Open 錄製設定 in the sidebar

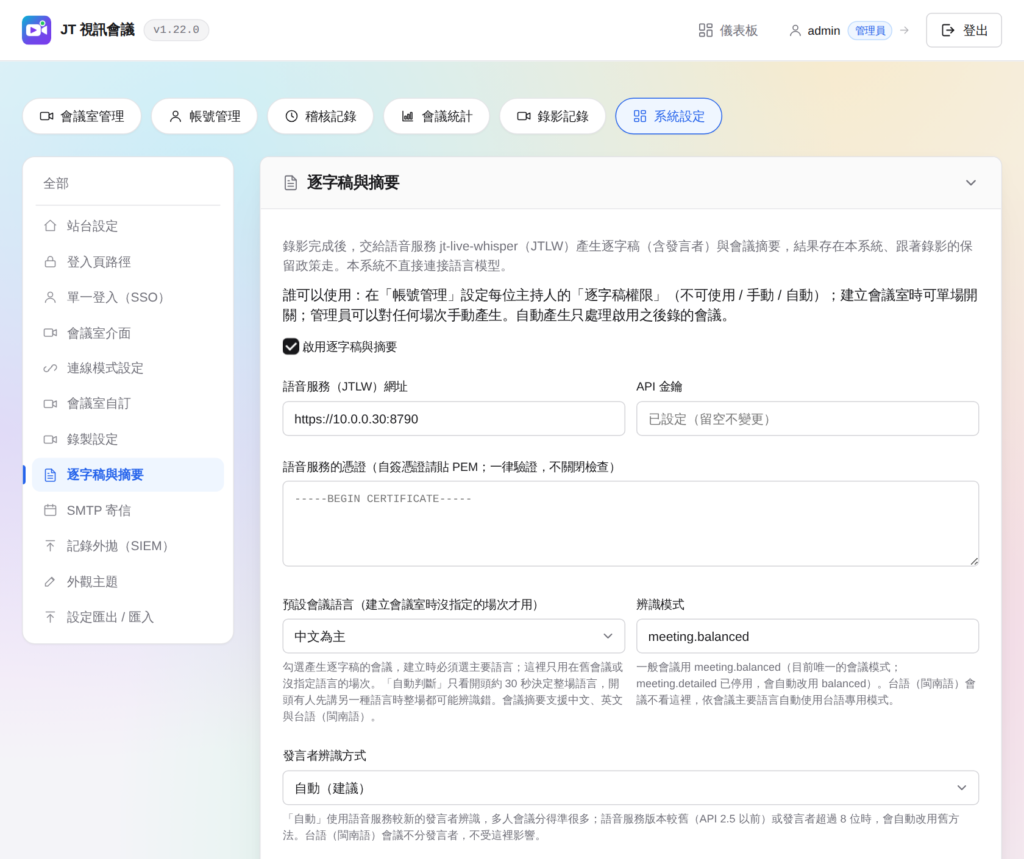(127, 440)
